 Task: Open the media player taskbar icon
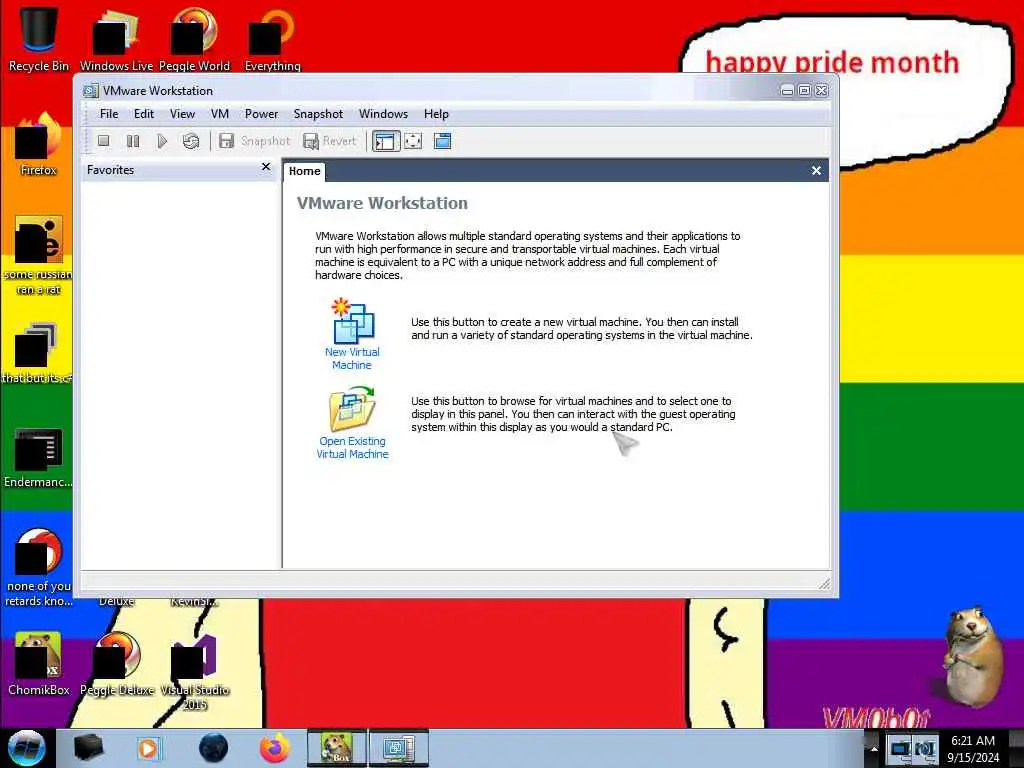(x=148, y=748)
